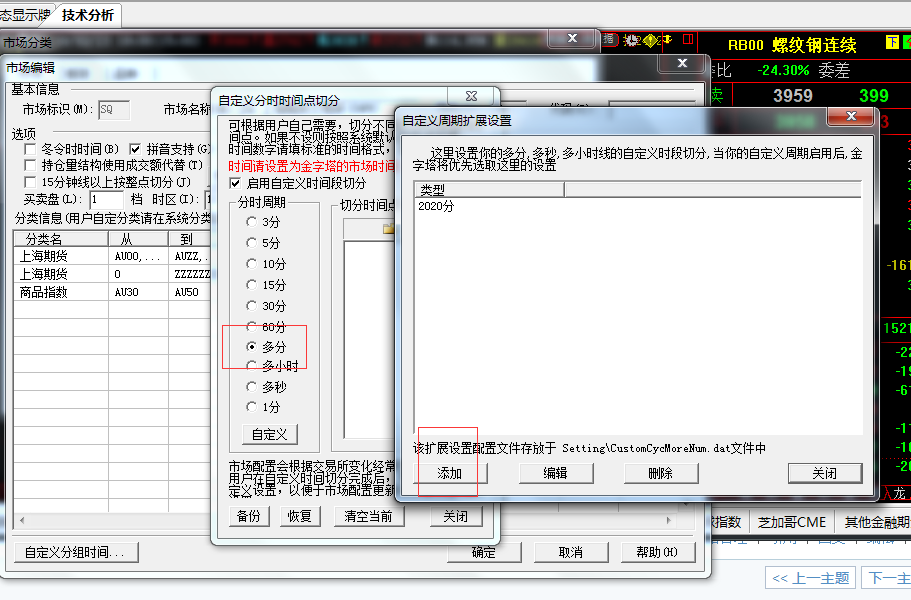
Task: Switch to the 技术分析 tab
Action: [88, 15]
